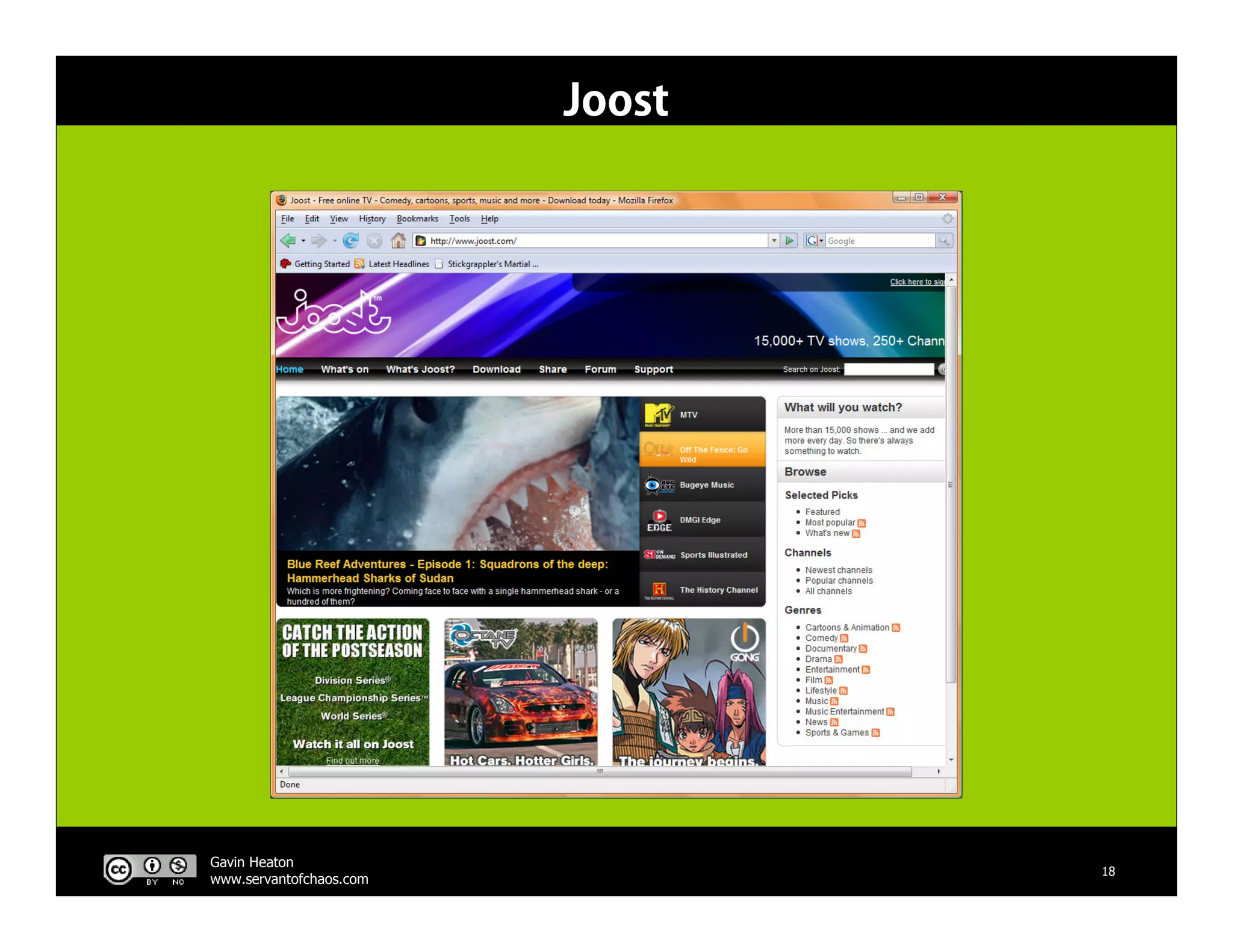This screenshot has width=1233, height=952.
Task: Open the forward button history dropdown
Action: click(x=334, y=241)
